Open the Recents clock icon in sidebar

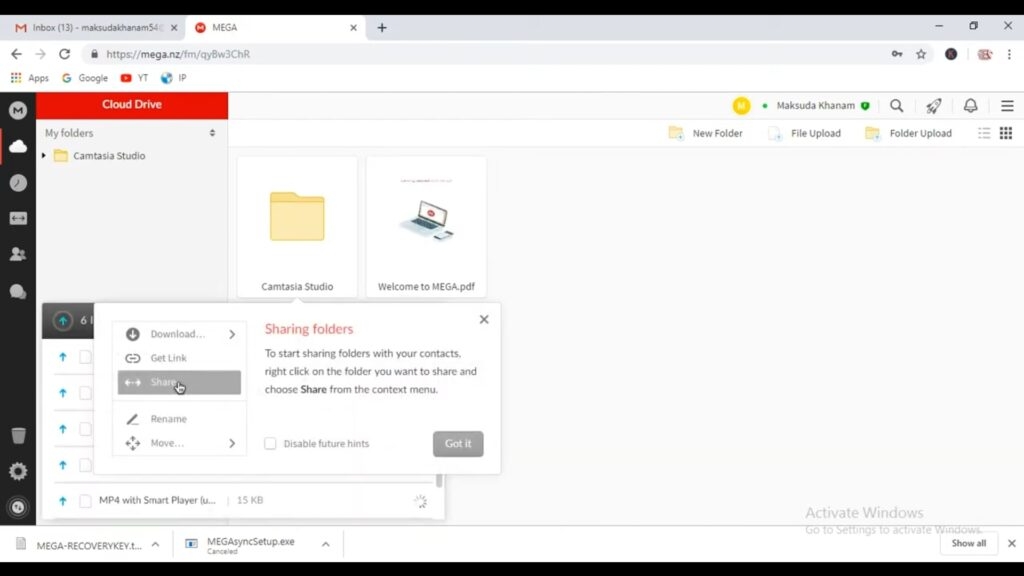tap(18, 183)
